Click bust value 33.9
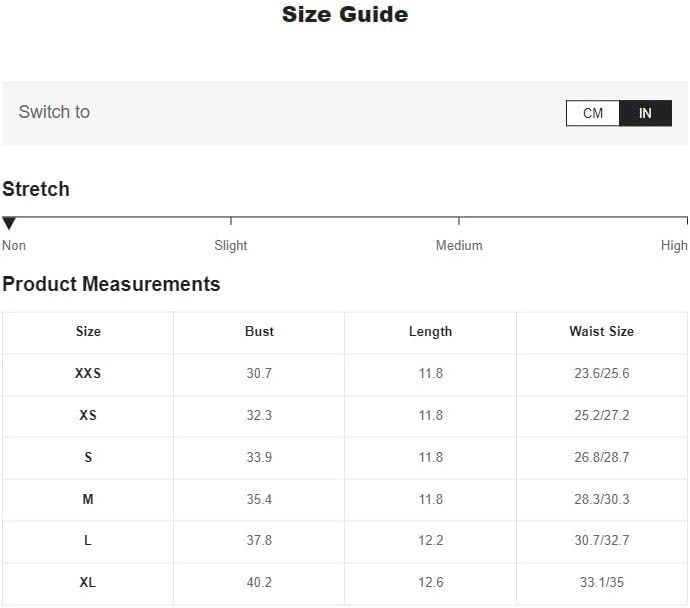690x608 pixels. pyautogui.click(x=259, y=457)
